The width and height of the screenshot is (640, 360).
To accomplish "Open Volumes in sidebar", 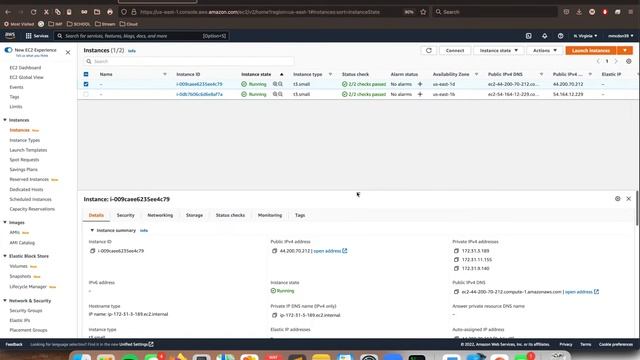I will pyautogui.click(x=18, y=266).
